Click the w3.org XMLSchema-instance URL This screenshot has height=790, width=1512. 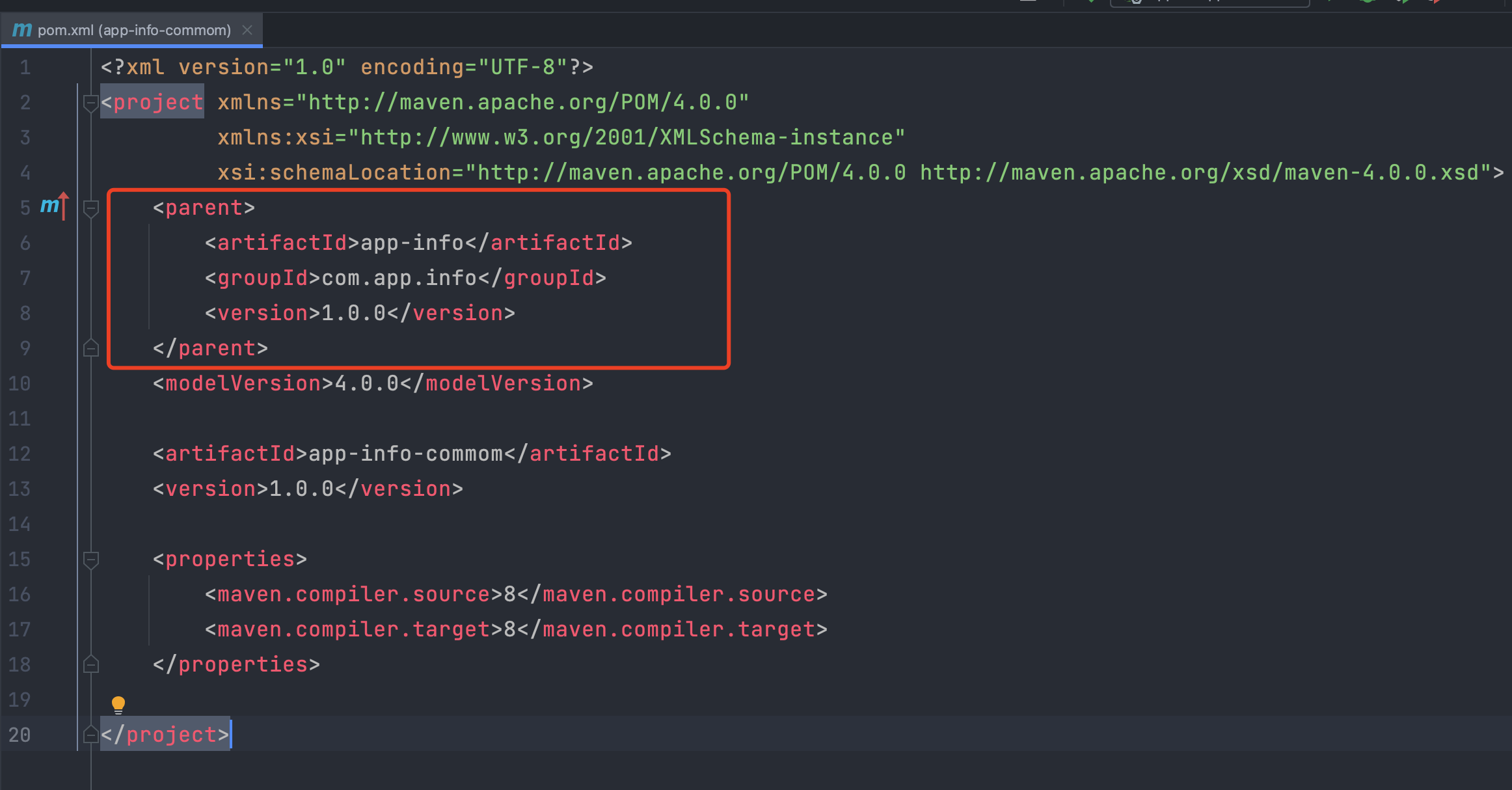click(626, 138)
